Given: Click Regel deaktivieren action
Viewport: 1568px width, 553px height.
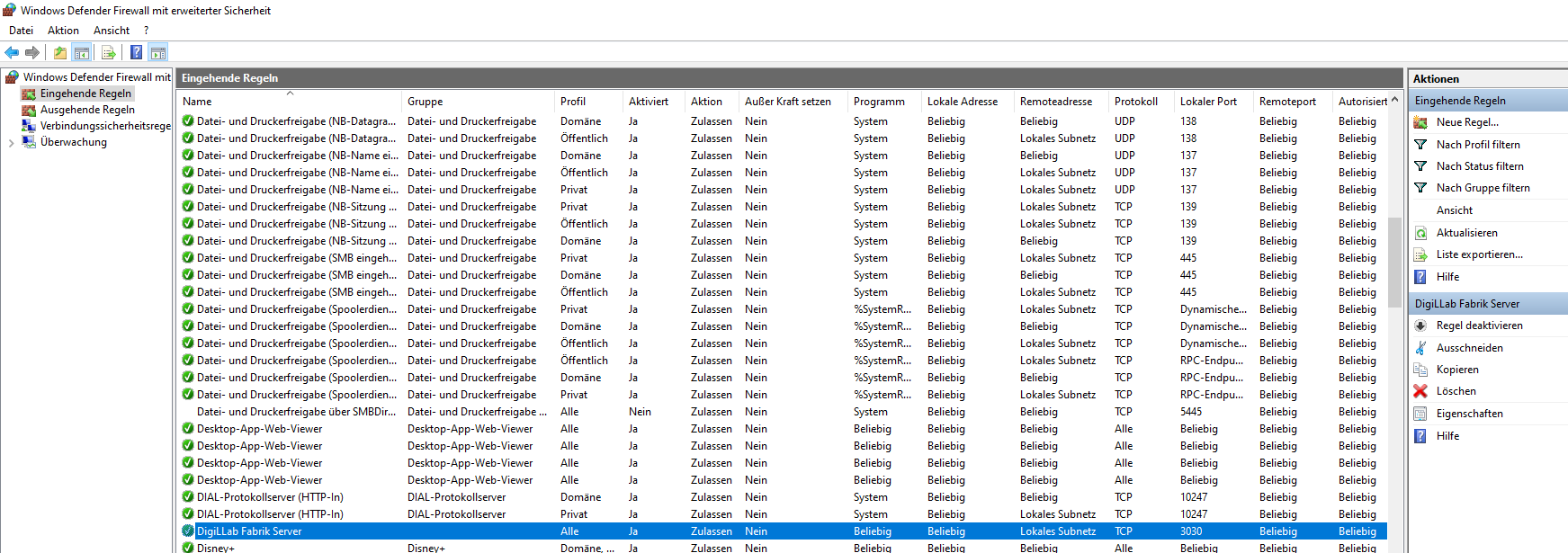Looking at the screenshot, I should click(1479, 326).
